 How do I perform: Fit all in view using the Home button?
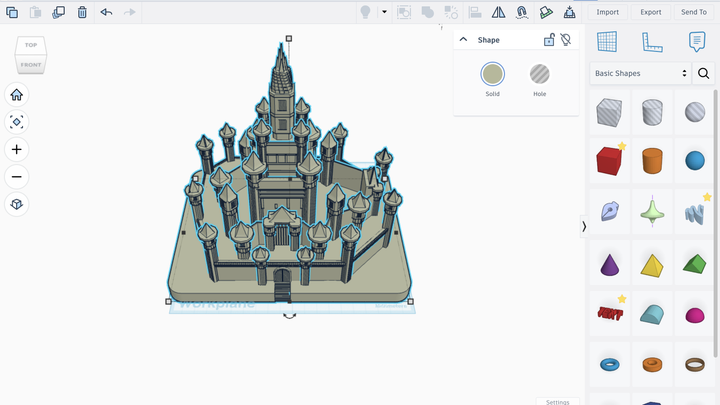click(x=17, y=95)
